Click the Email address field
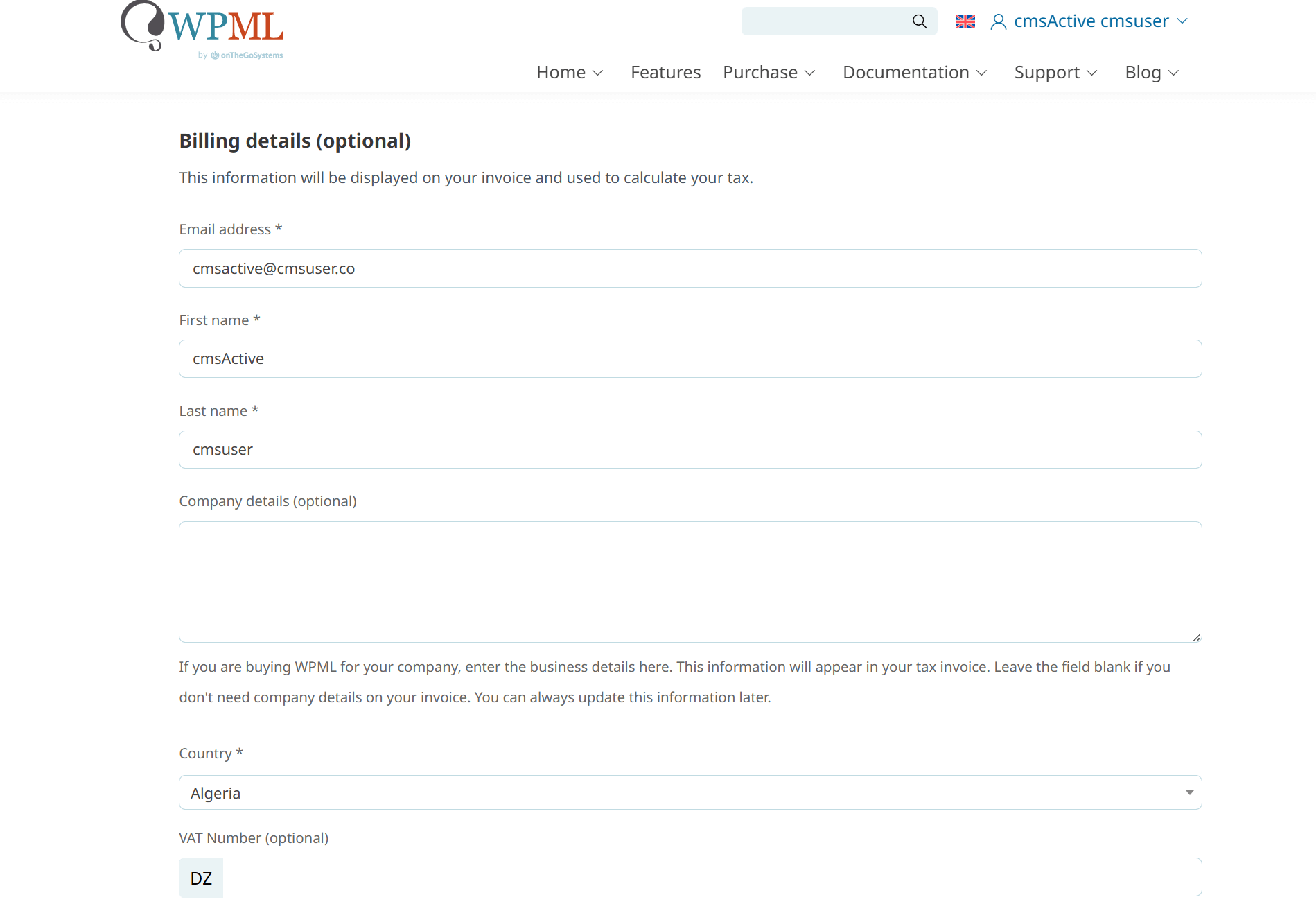The image size is (1316, 904). click(x=690, y=268)
